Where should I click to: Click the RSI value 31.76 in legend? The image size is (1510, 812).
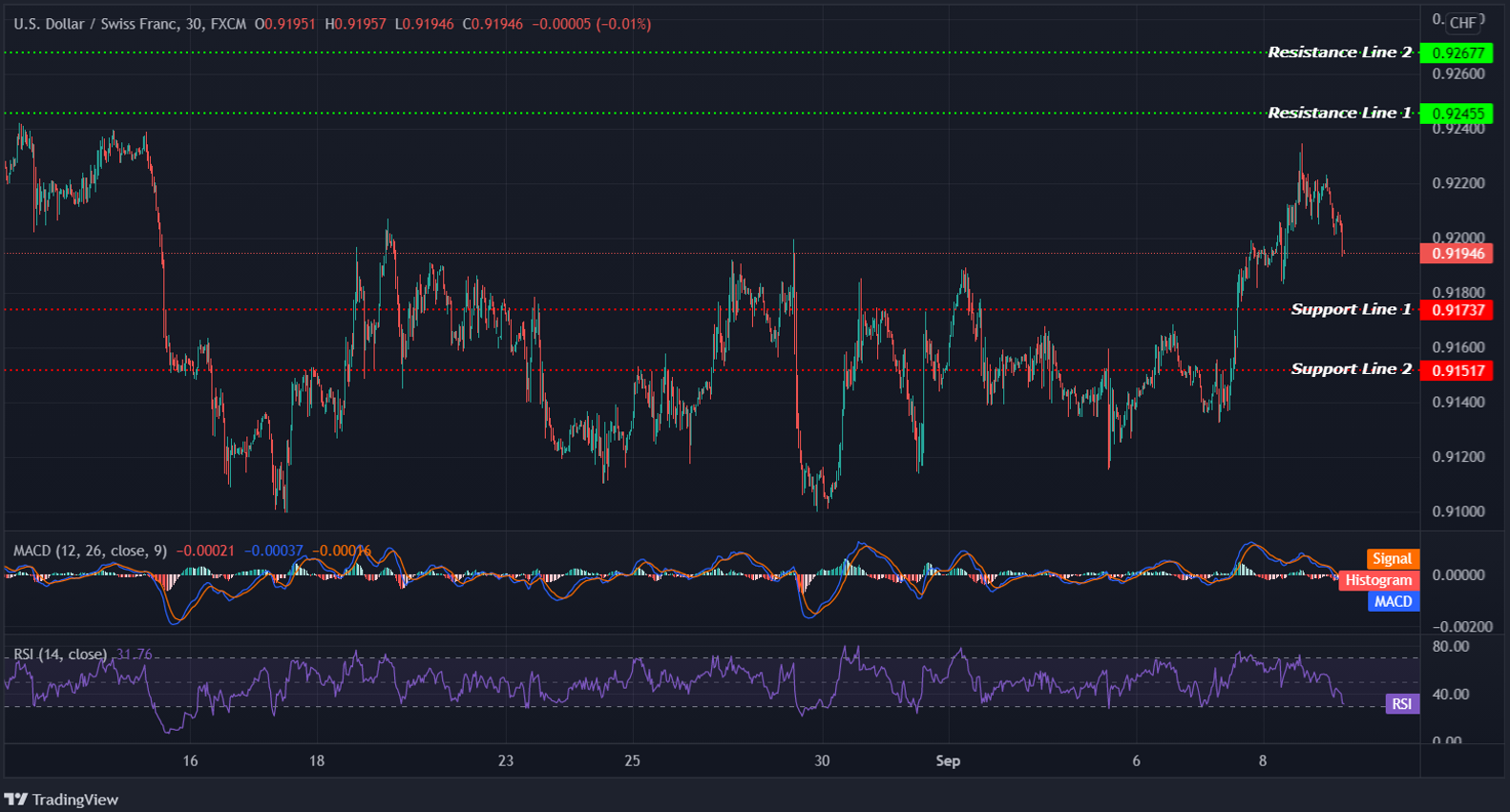pos(134,654)
